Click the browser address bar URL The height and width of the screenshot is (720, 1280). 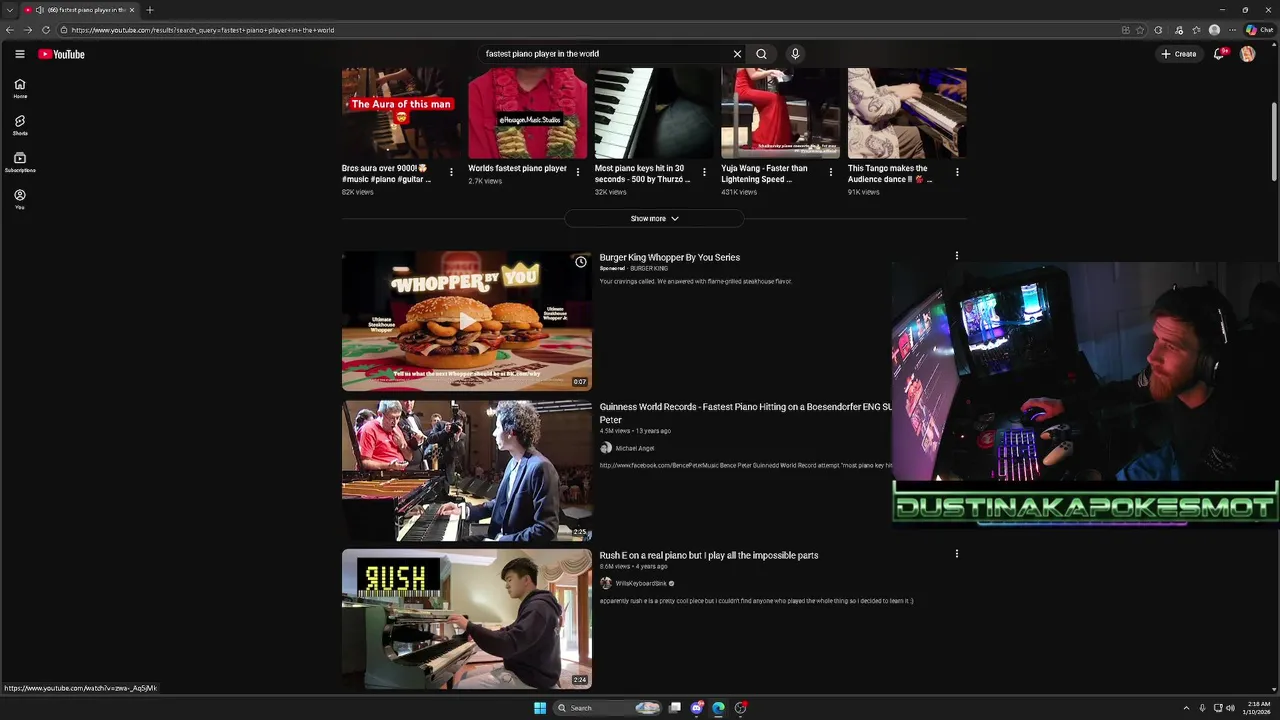203,30
